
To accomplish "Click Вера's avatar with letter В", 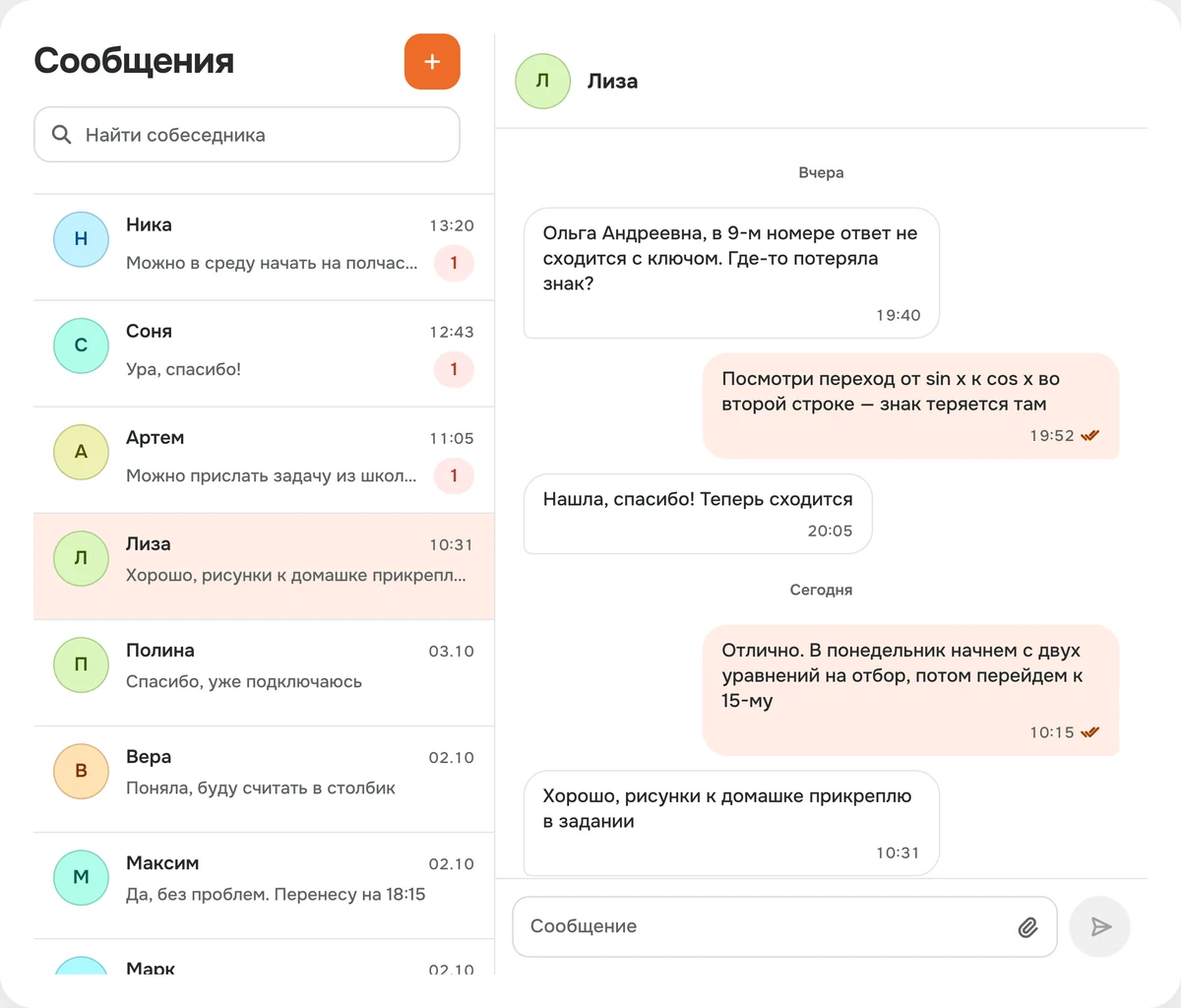I will point(81,771).
